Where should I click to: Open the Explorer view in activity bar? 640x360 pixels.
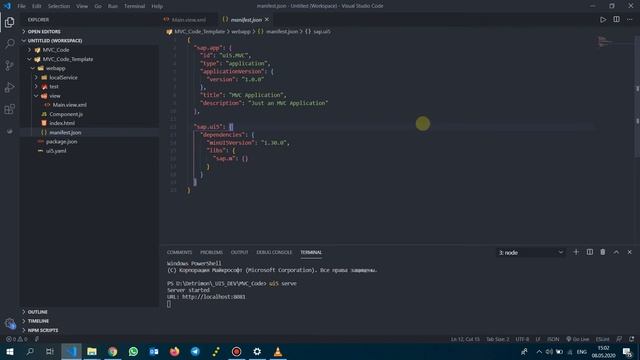(x=9, y=22)
